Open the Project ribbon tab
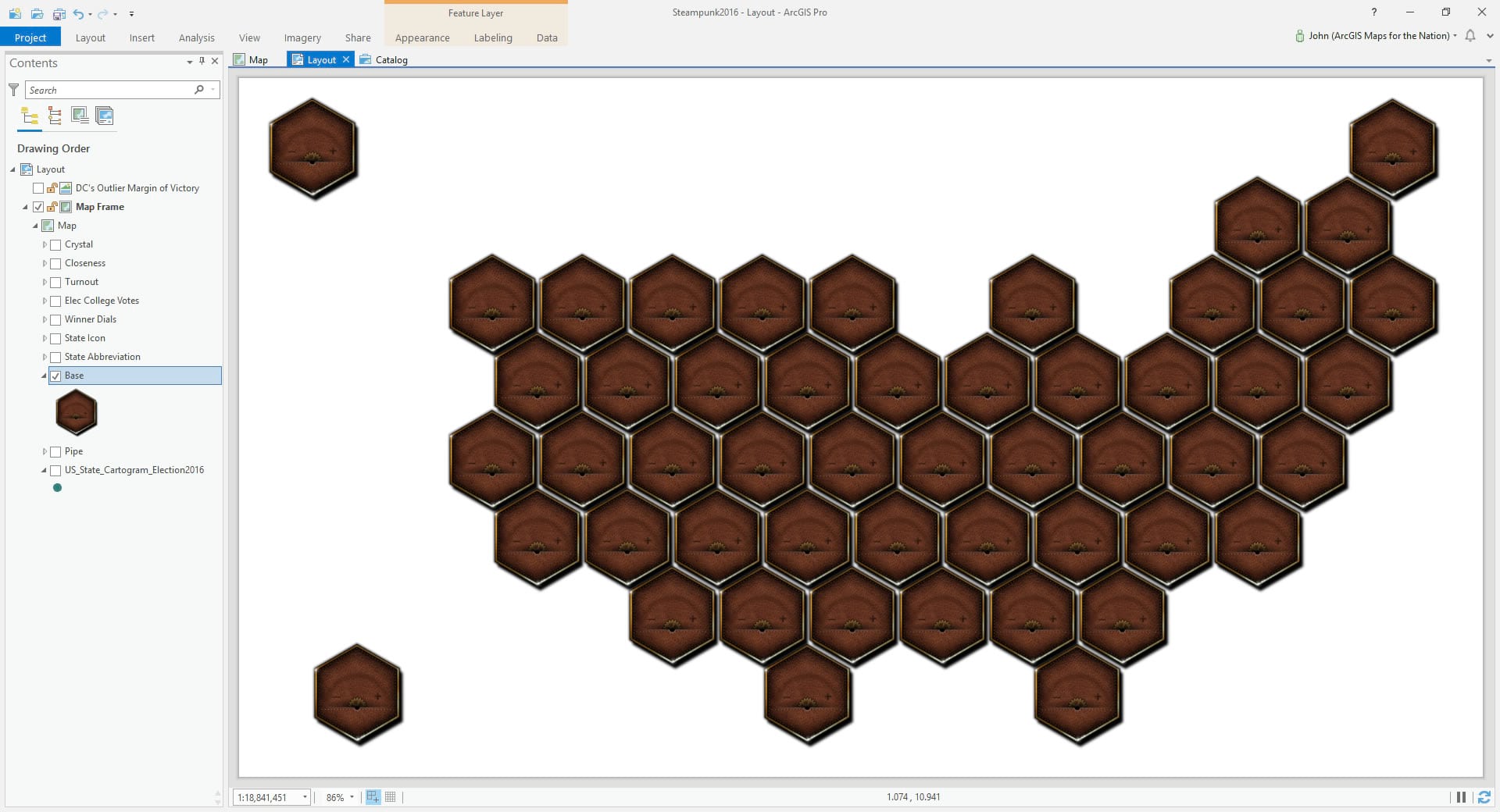The width and height of the screenshot is (1500, 812). coord(30,37)
